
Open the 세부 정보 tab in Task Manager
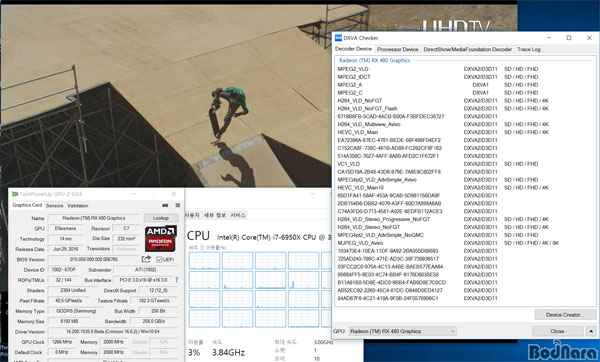coord(215,215)
